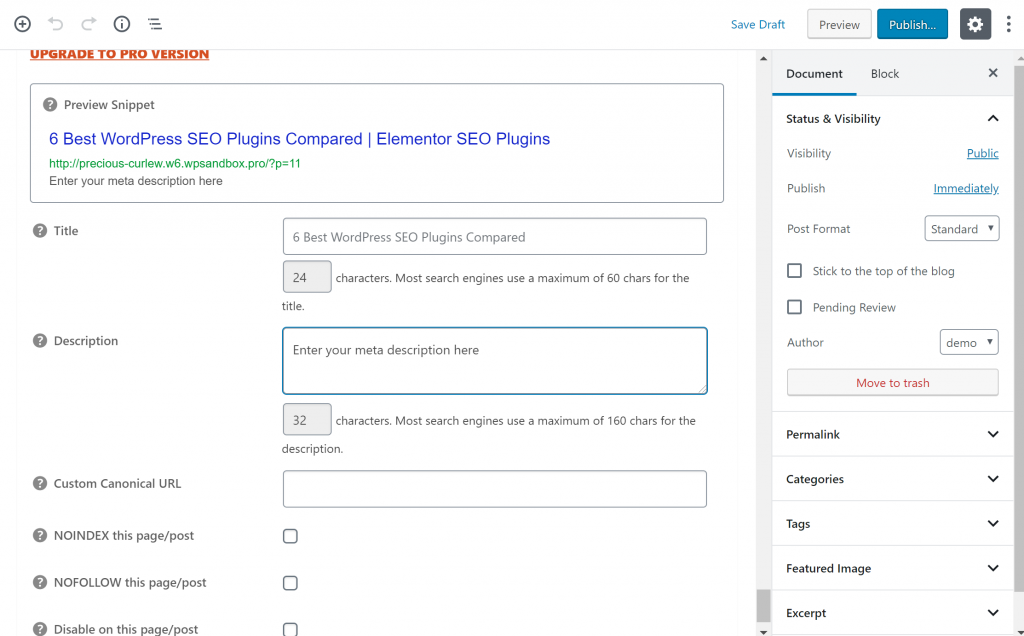Check the NOFOLLOW this page/post box
The width and height of the screenshot is (1024, 636).
tap(290, 583)
